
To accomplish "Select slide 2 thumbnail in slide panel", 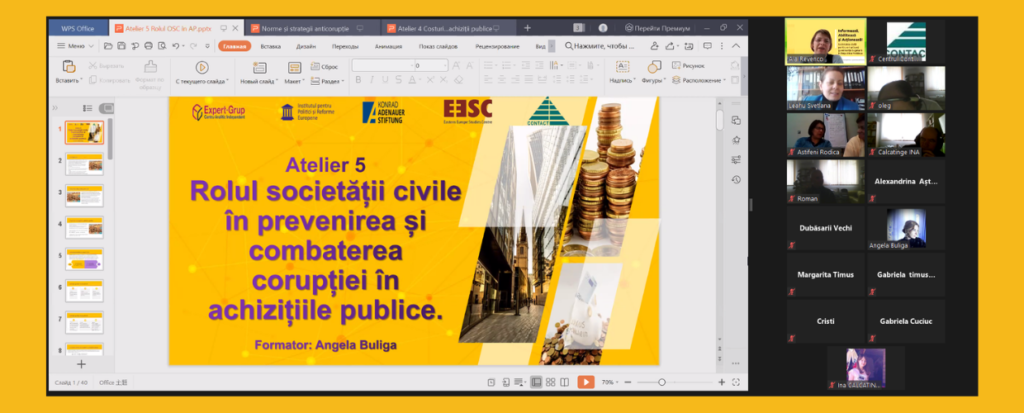I will (84, 164).
